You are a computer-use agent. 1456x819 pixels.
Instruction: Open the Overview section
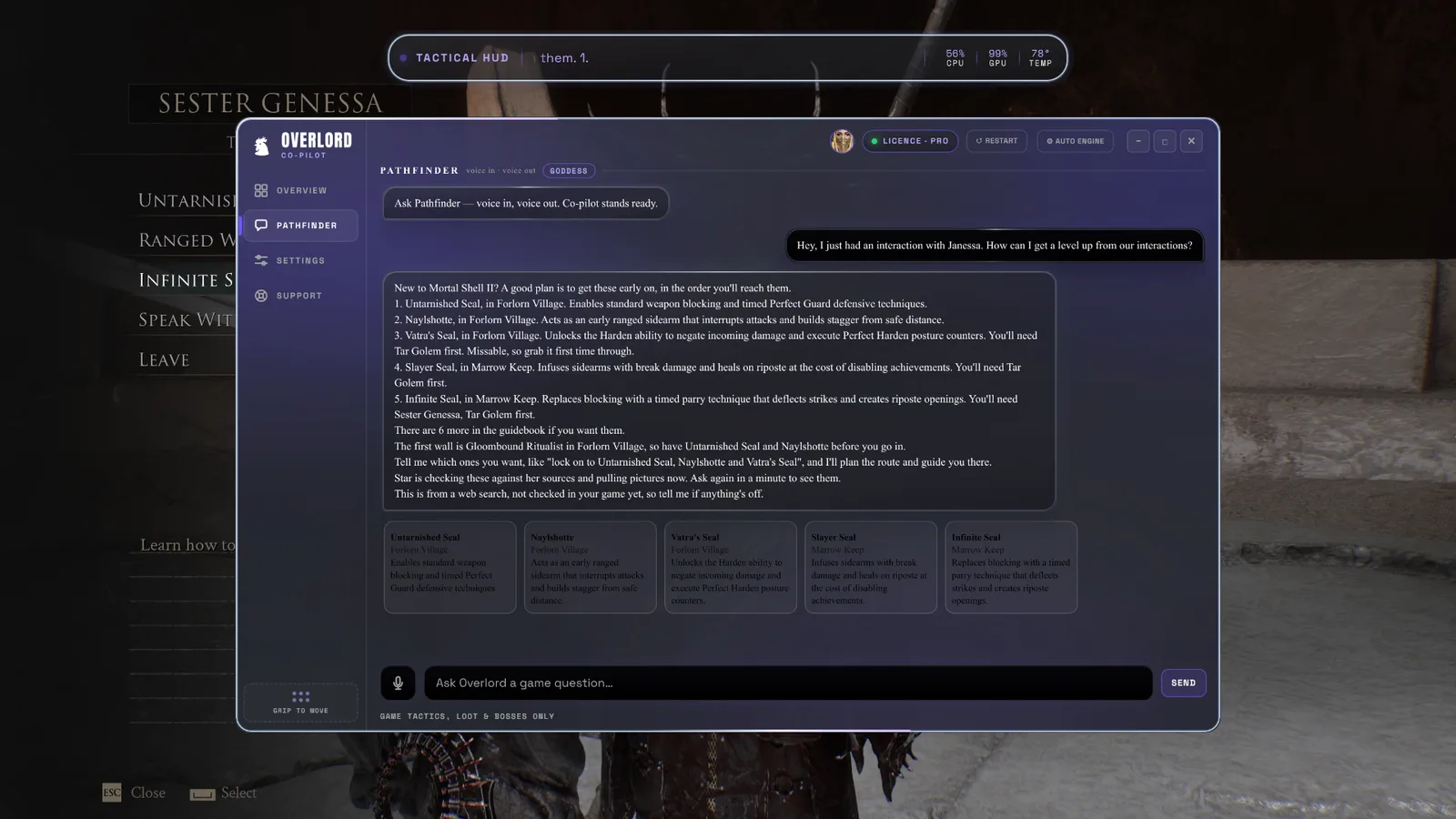pyautogui.click(x=300, y=190)
